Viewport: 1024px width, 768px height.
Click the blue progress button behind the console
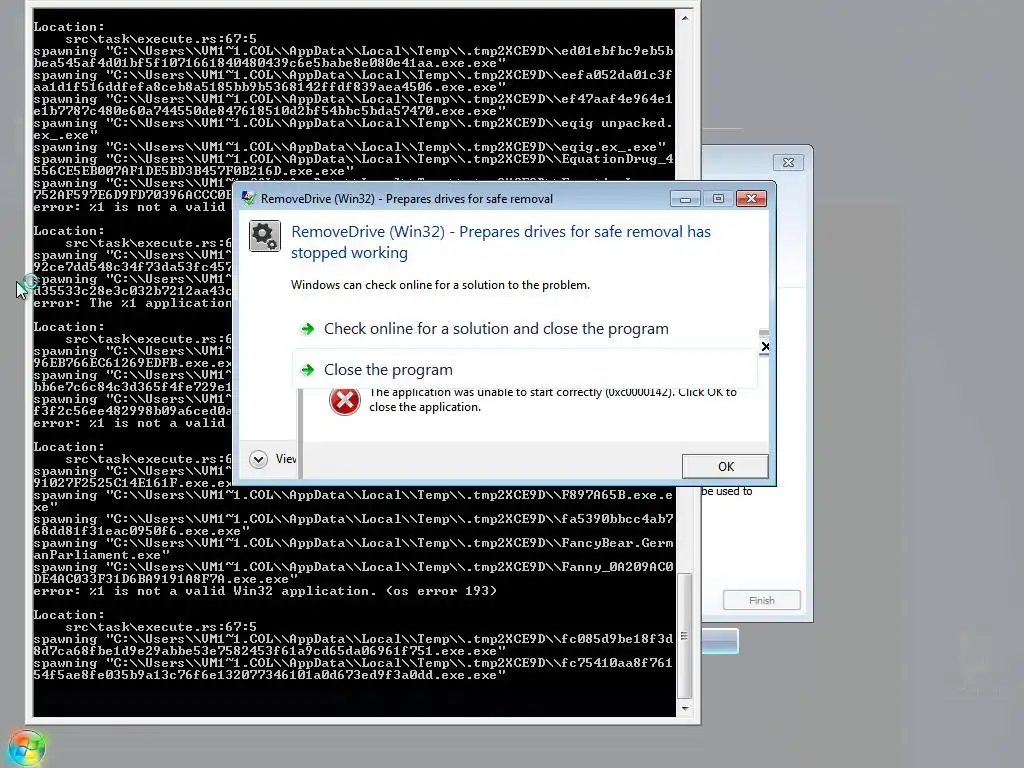click(x=720, y=641)
